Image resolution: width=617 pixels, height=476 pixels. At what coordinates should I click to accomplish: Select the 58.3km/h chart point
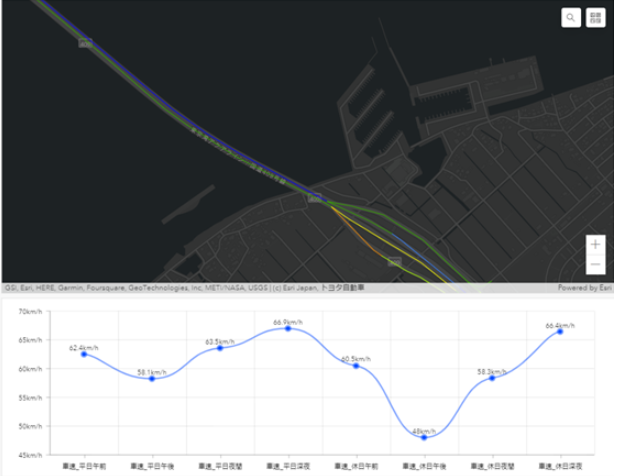492,378
